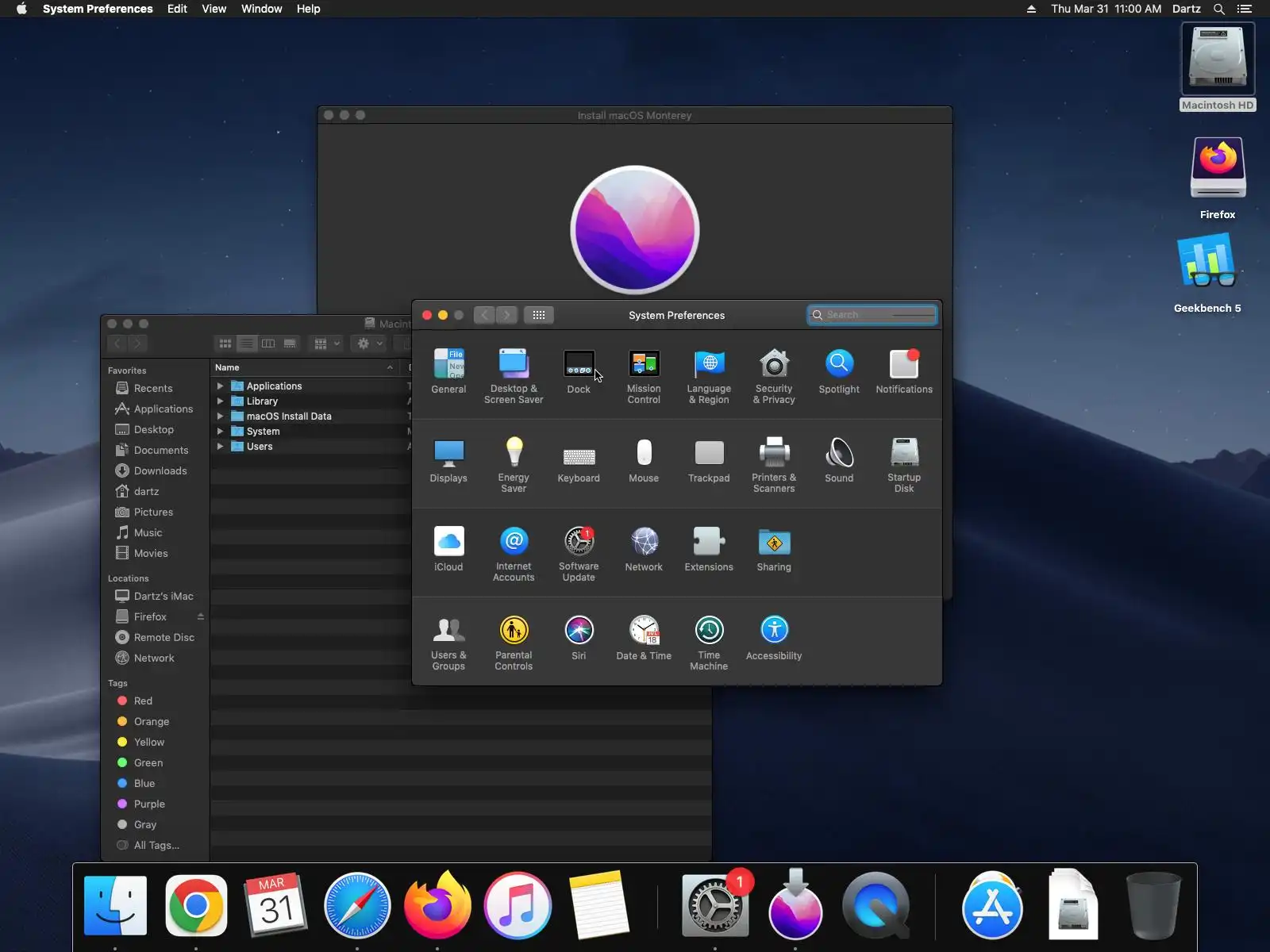Open Time Machine preferences
Image resolution: width=1270 pixels, height=952 pixels.
[709, 643]
